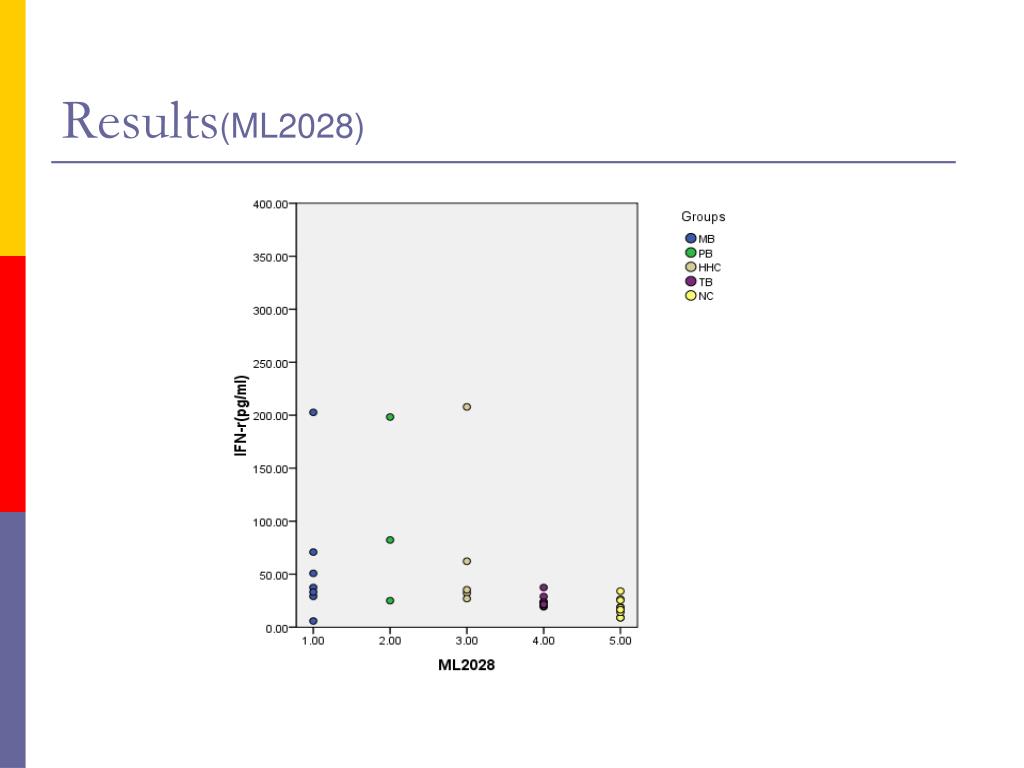Click the HHC tan point near 60
The height and width of the screenshot is (768, 1024).
coord(467,561)
